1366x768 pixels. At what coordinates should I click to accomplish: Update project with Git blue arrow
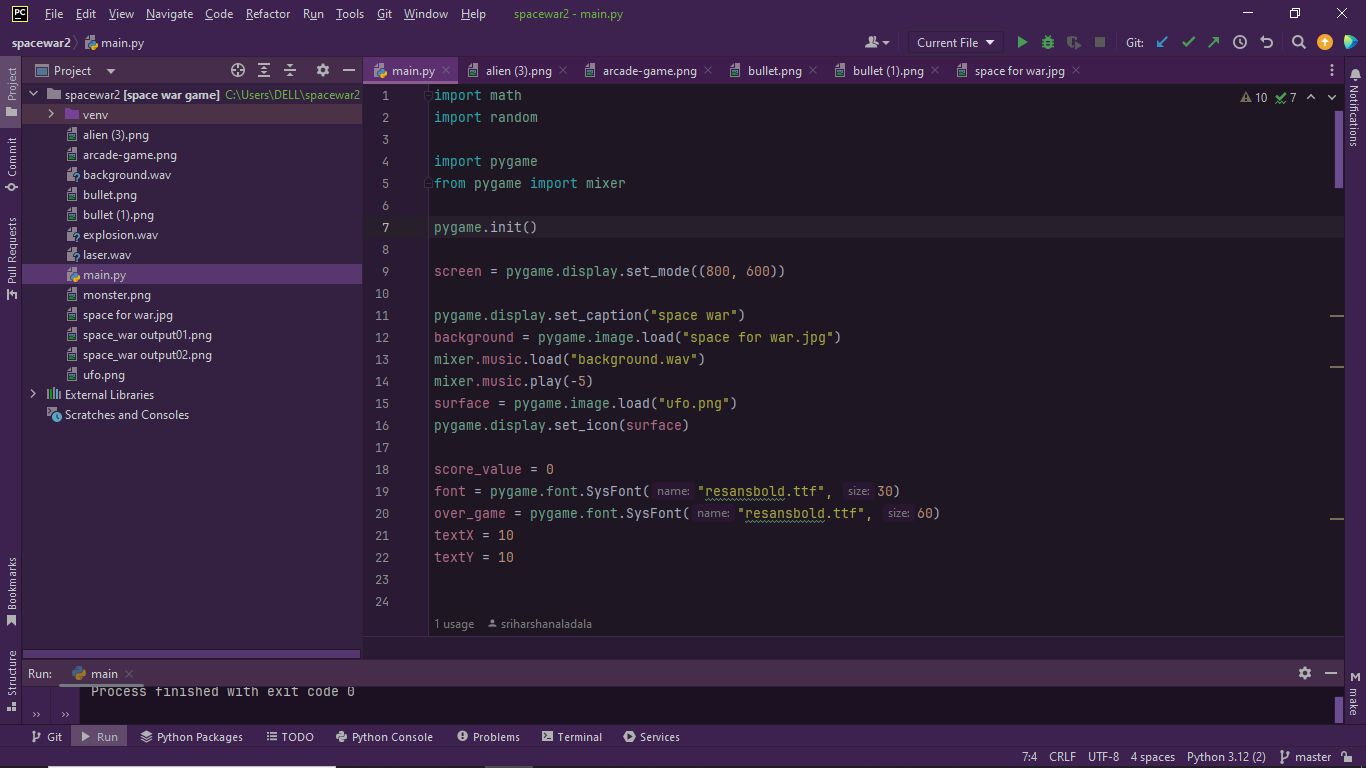(1162, 42)
